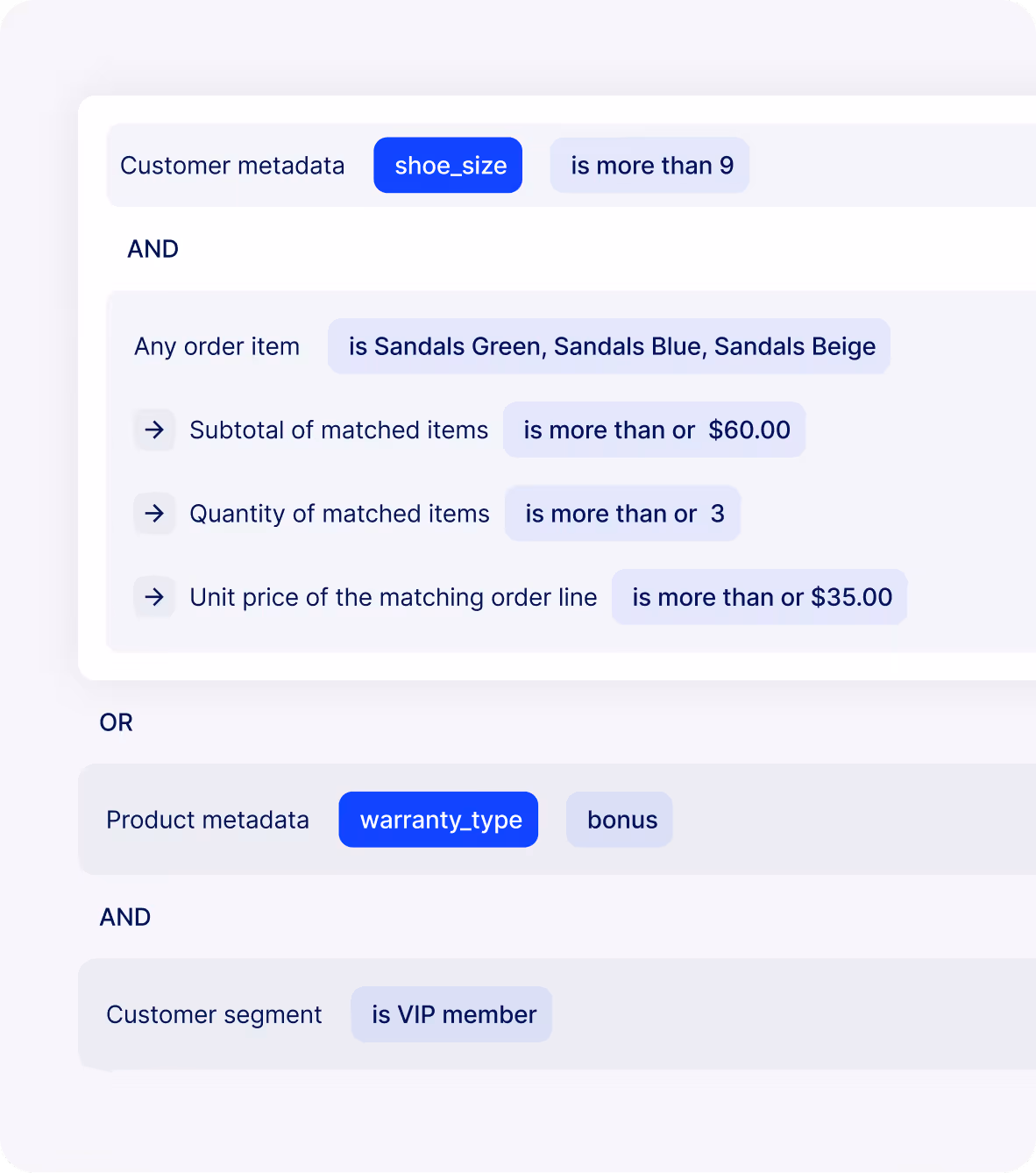The height and width of the screenshot is (1173, 1036).
Task: Click the AND operator above Customer segment
Action: tap(124, 917)
